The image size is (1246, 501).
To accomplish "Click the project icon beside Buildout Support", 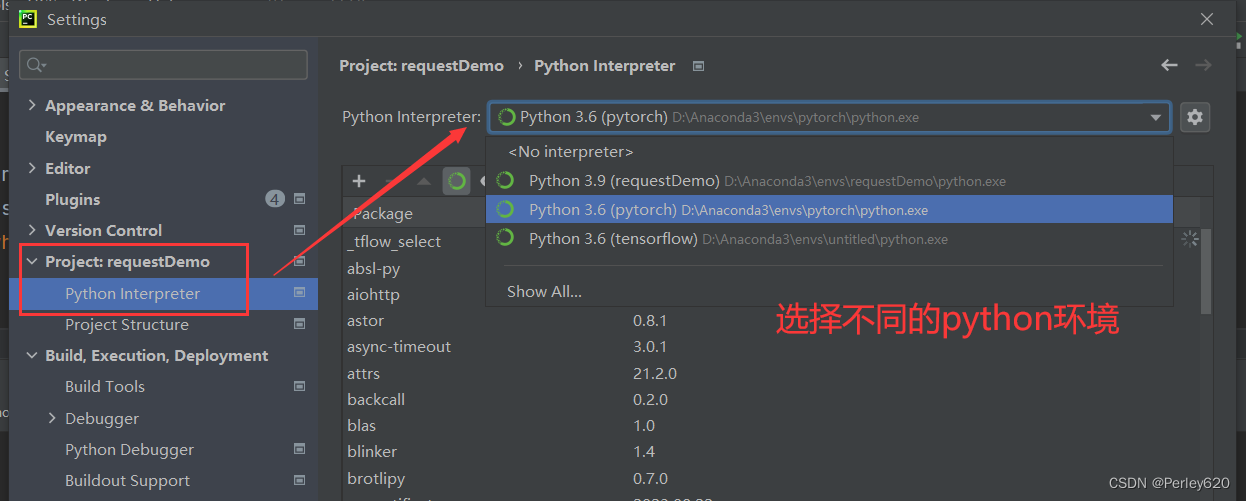I will [x=299, y=480].
